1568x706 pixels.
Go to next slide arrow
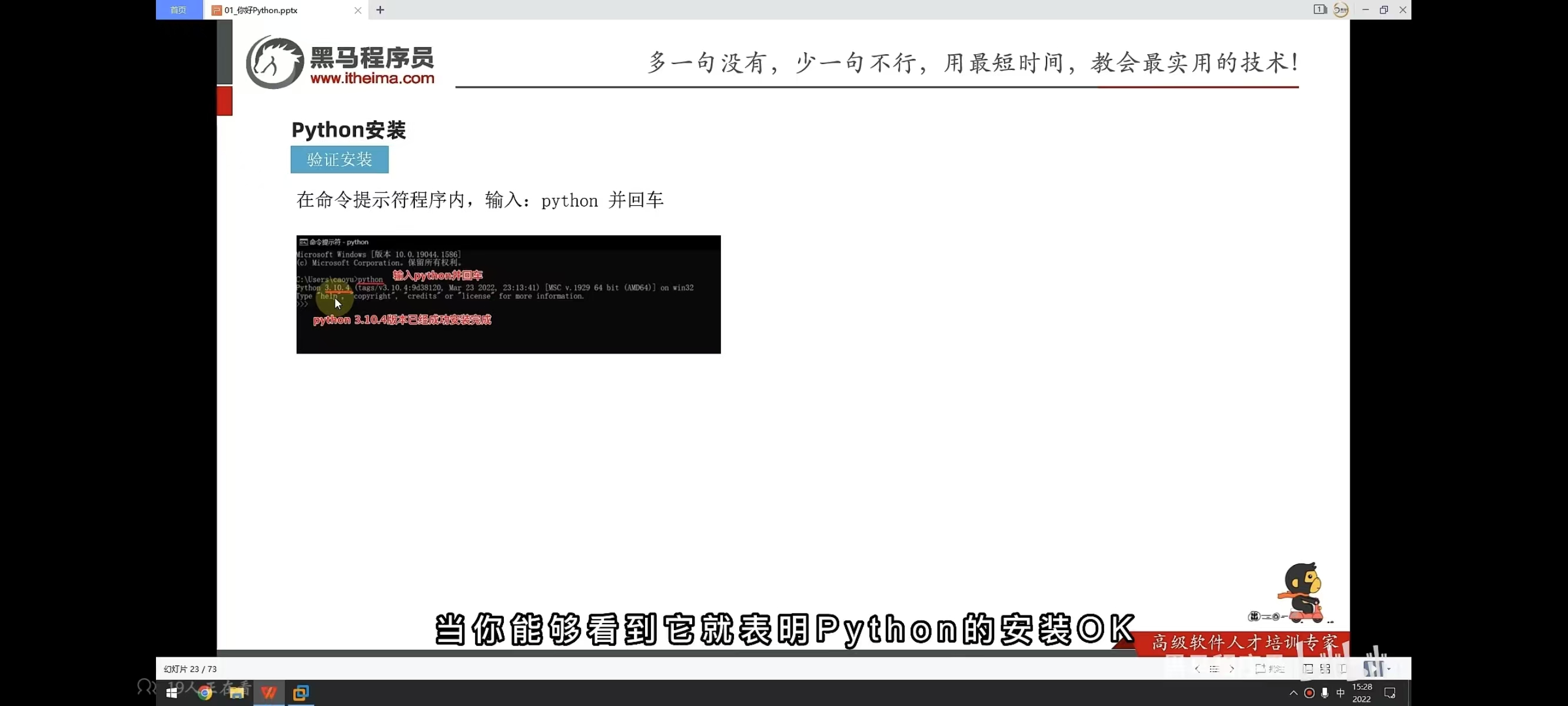[x=1232, y=669]
